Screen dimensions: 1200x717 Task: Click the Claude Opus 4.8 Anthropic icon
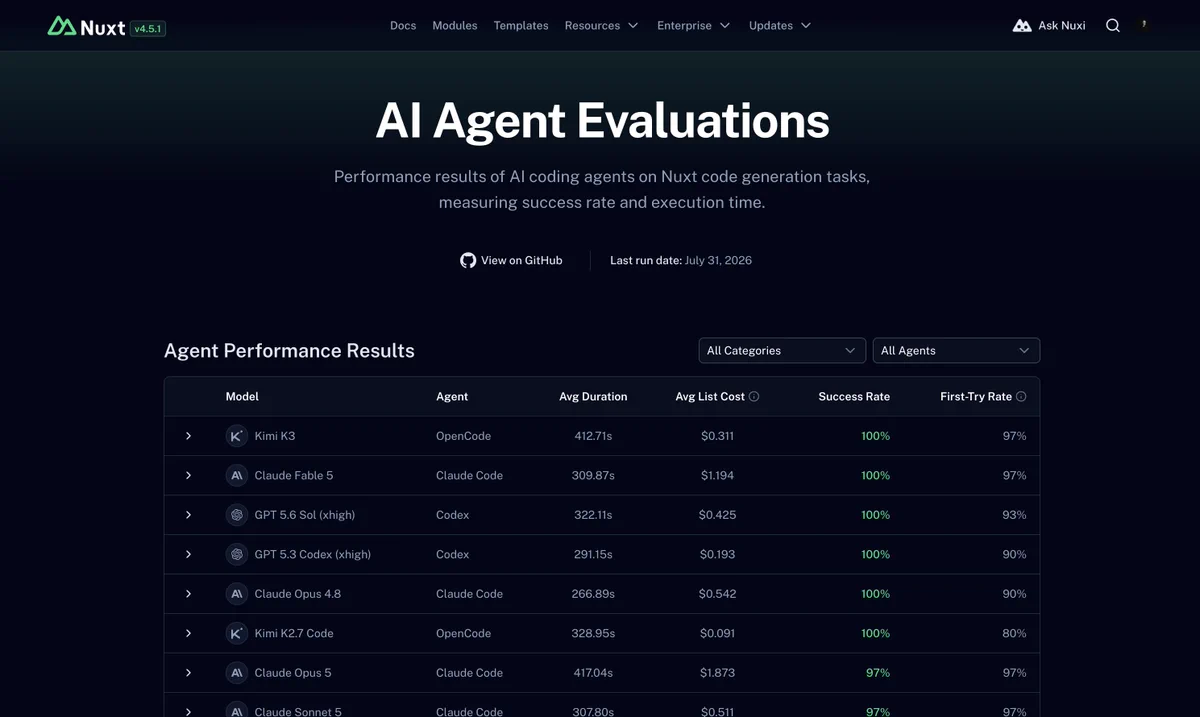[236, 594]
